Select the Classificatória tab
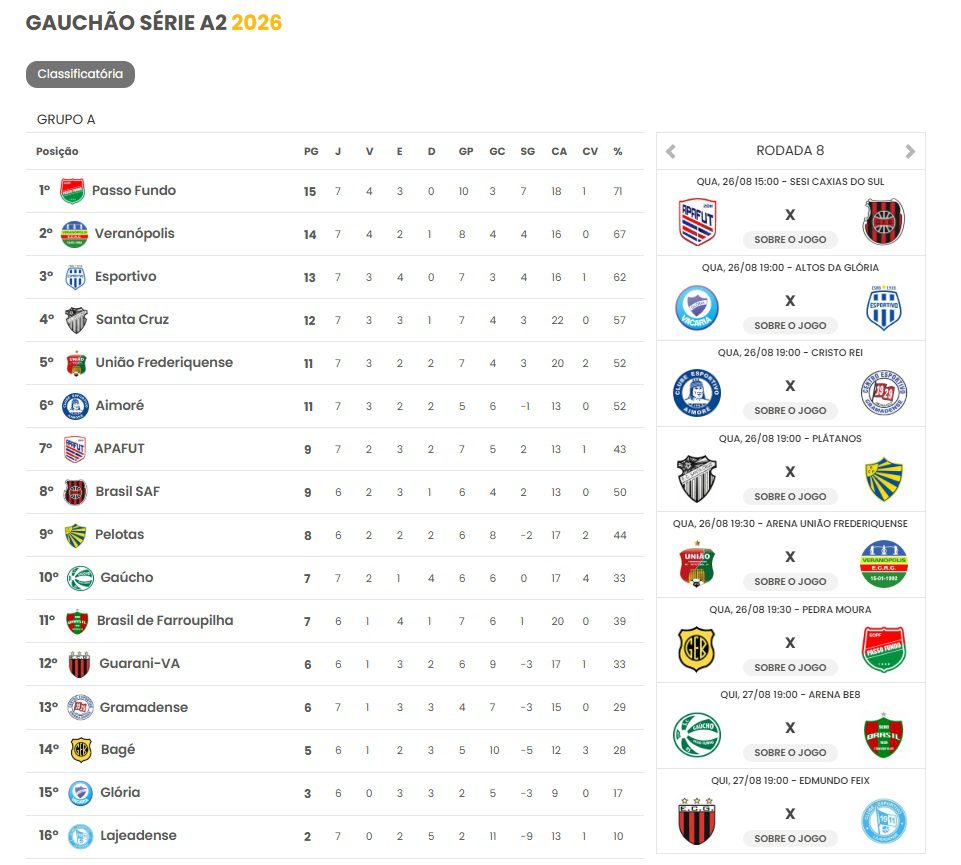Screen dimensions: 961x865 pos(80,74)
